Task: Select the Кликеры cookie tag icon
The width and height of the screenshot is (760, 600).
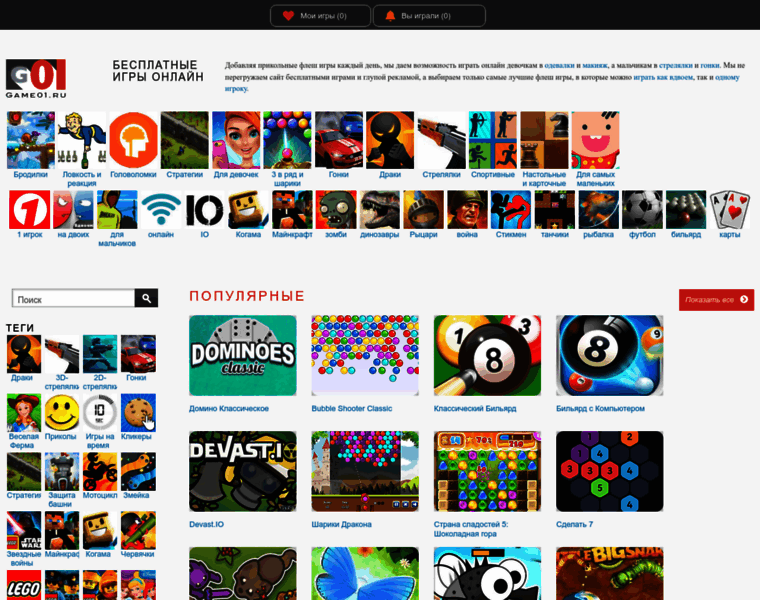Action: [138, 412]
